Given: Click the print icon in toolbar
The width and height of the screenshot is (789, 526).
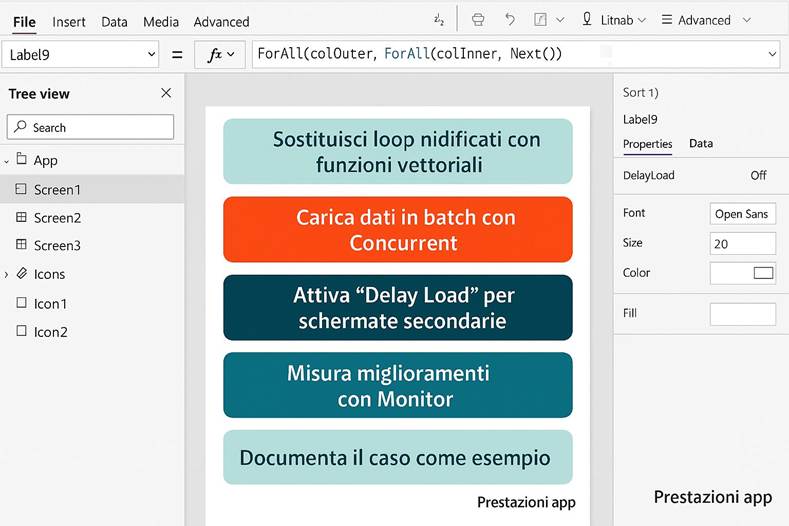Looking at the screenshot, I should 478,20.
